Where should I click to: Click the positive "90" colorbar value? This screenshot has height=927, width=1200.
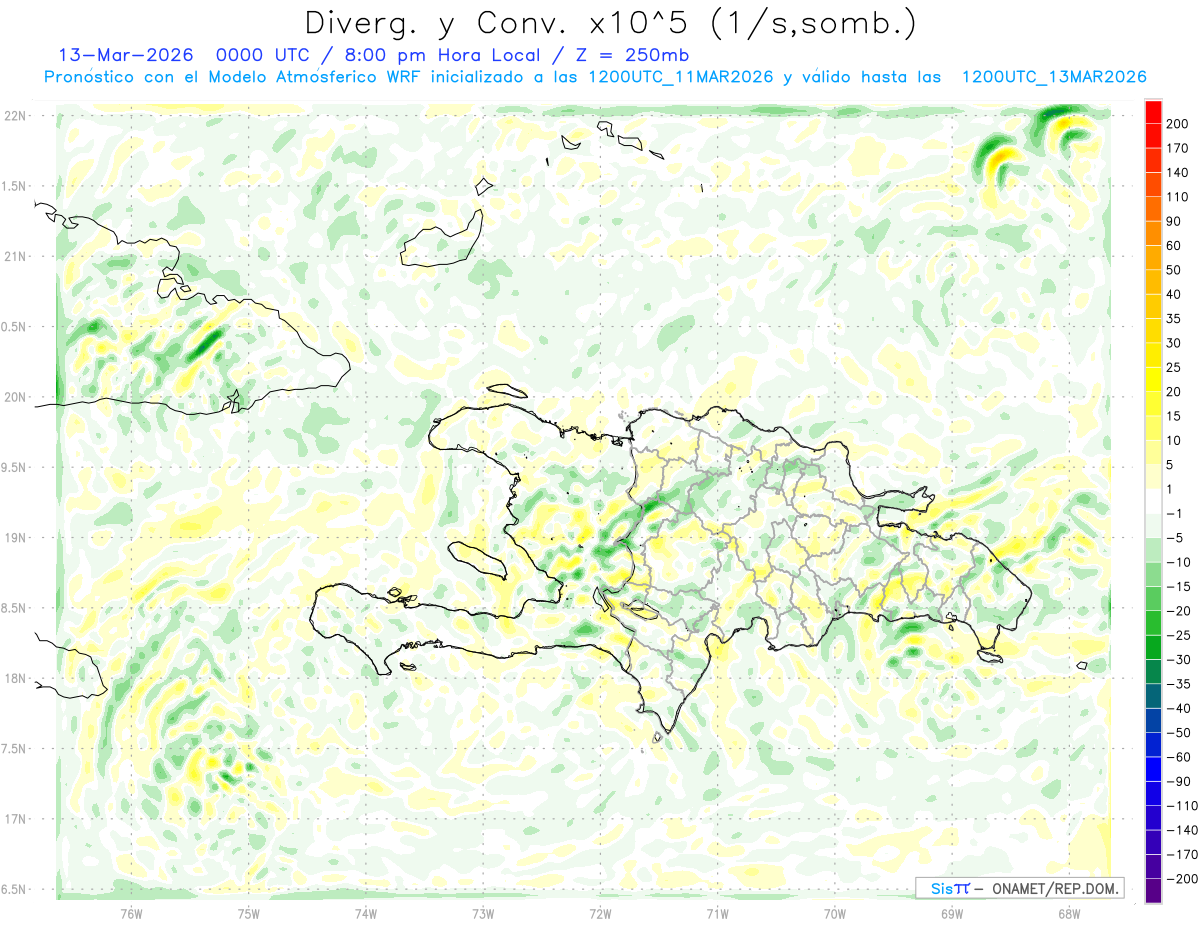(x=1173, y=222)
